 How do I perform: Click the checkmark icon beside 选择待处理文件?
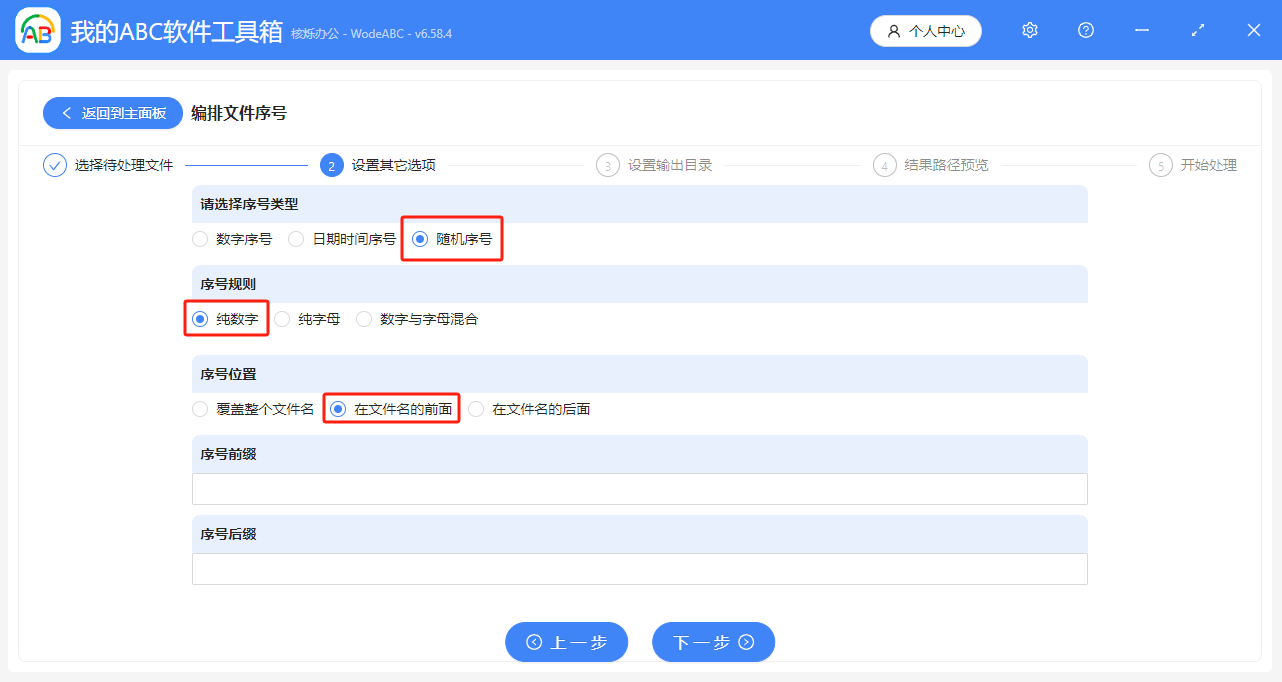(55, 164)
